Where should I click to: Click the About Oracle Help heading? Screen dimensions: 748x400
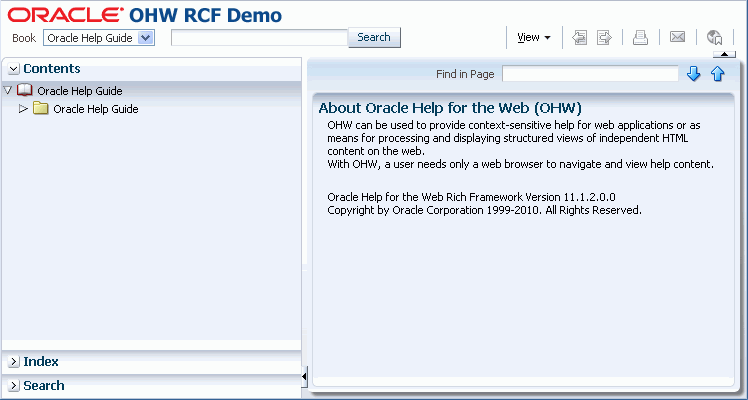click(x=450, y=108)
